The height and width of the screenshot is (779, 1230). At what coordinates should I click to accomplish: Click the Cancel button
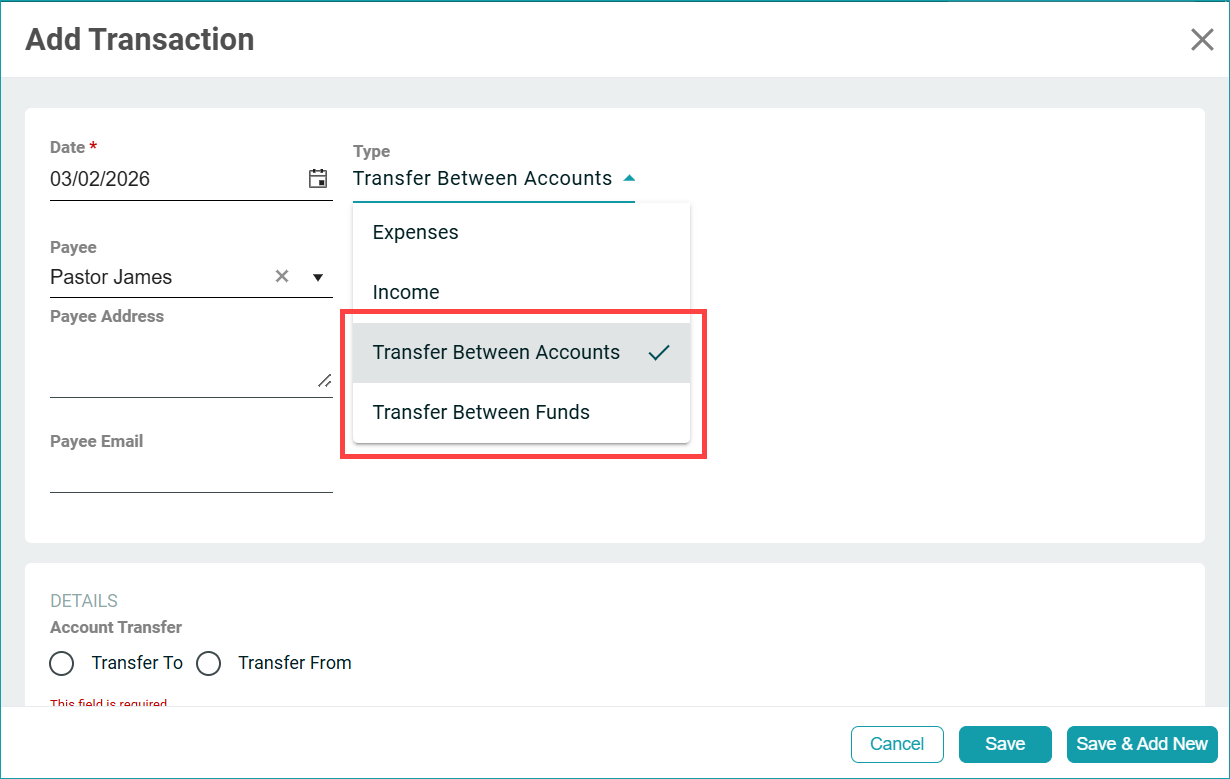(897, 744)
